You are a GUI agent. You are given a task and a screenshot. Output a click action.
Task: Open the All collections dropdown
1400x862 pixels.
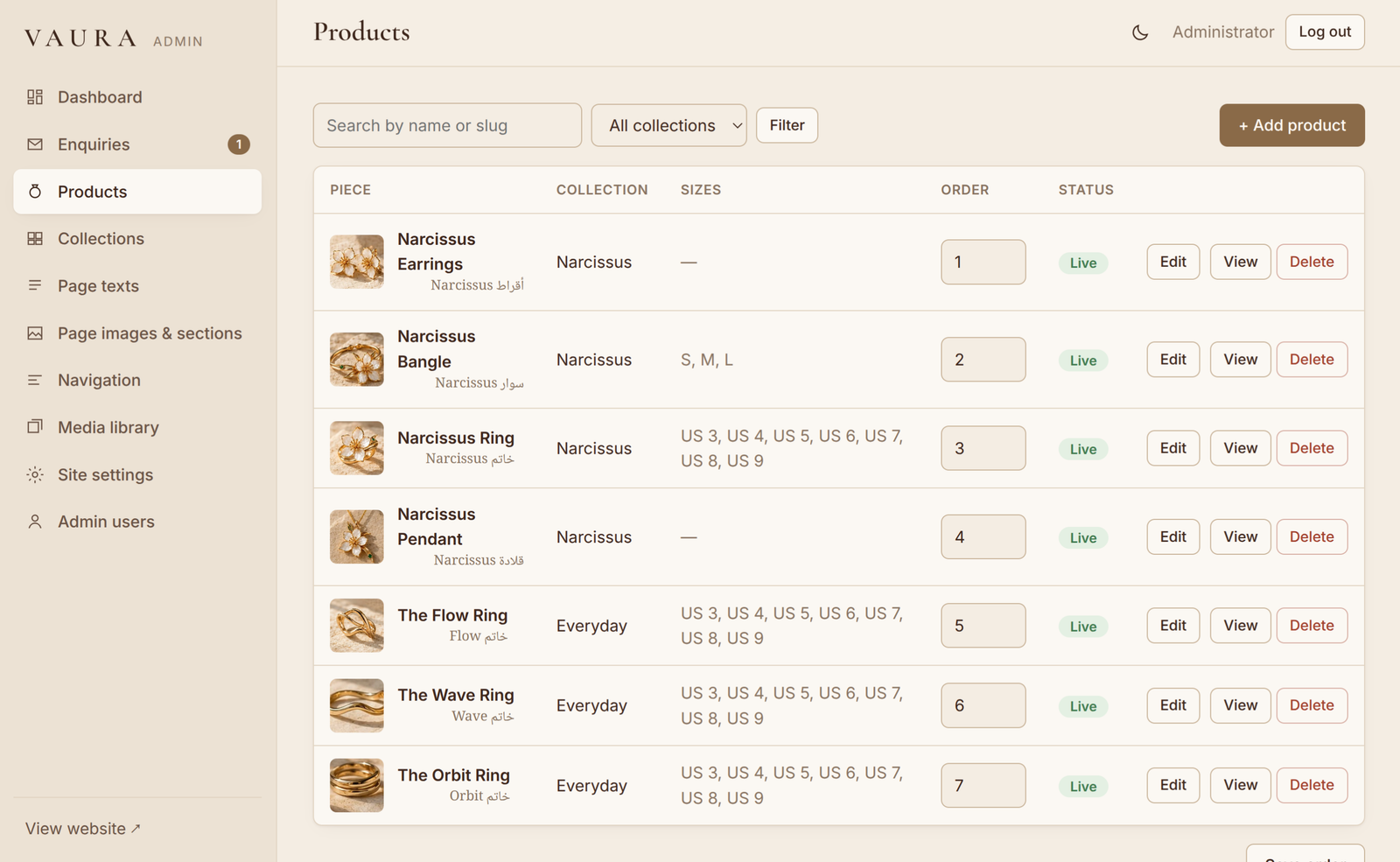click(668, 125)
